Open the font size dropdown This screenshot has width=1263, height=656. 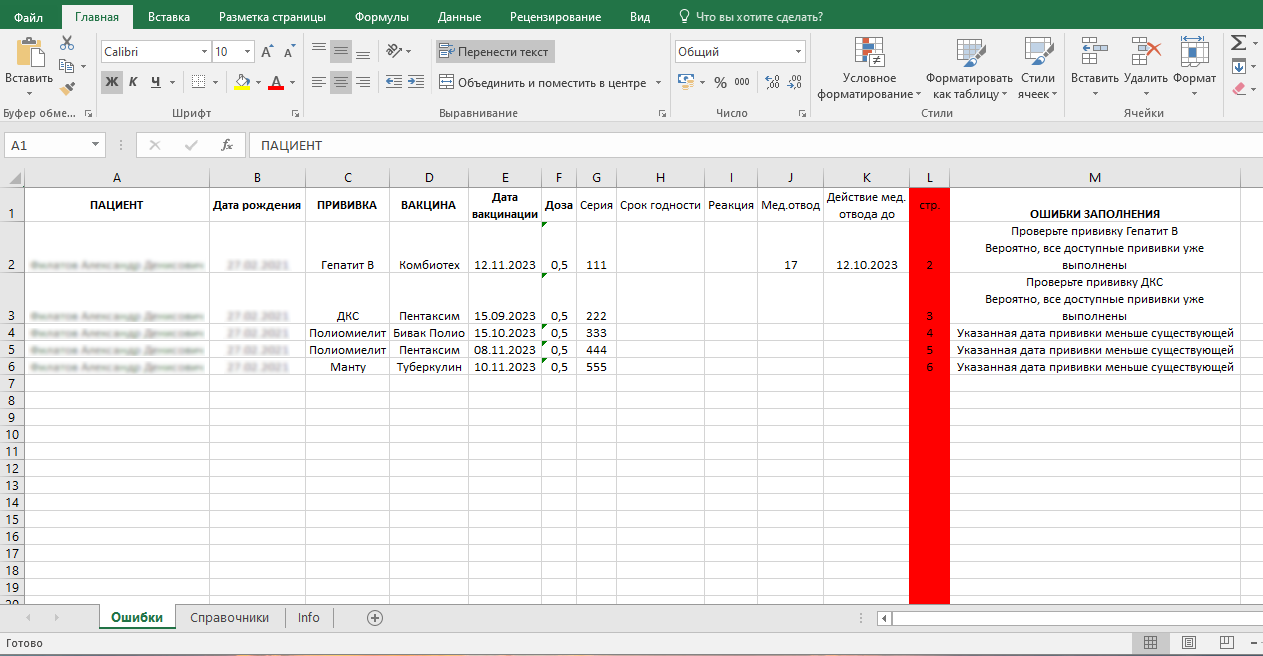[x=247, y=52]
